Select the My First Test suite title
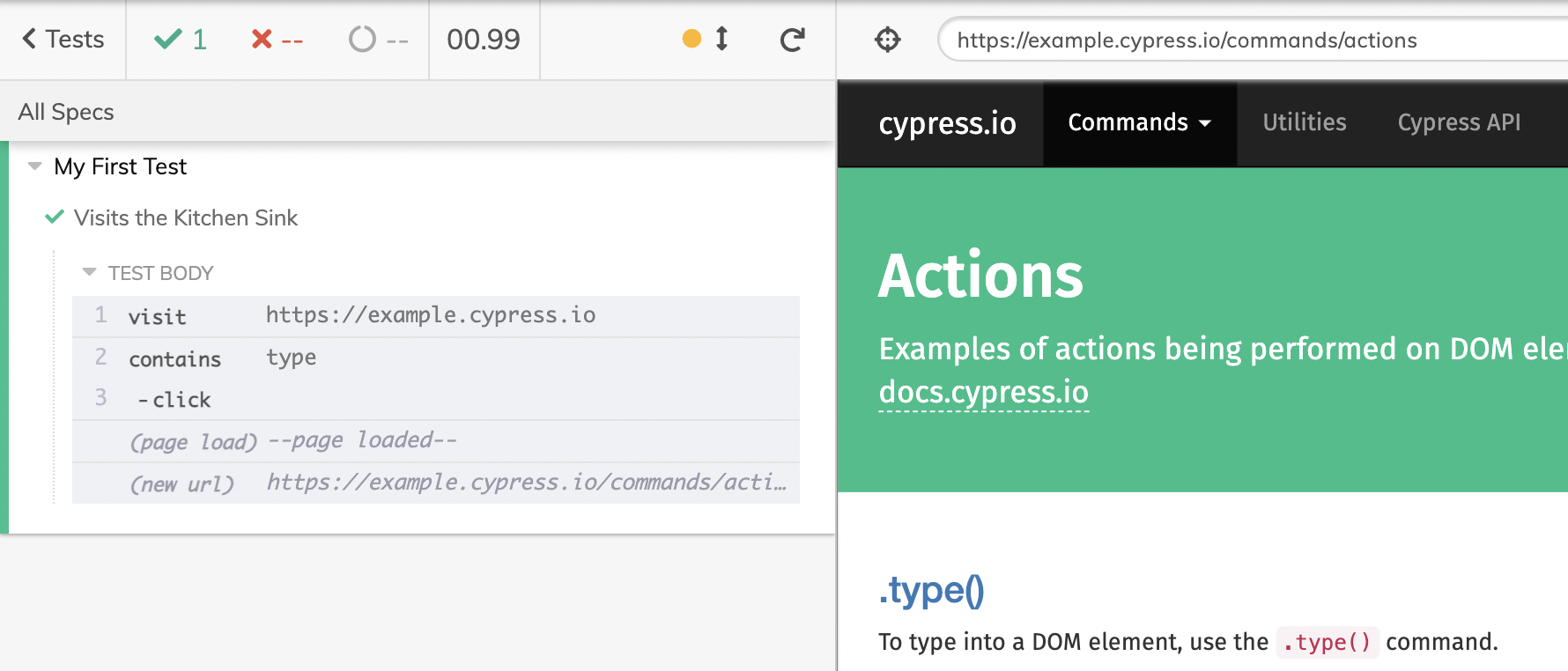 120,166
